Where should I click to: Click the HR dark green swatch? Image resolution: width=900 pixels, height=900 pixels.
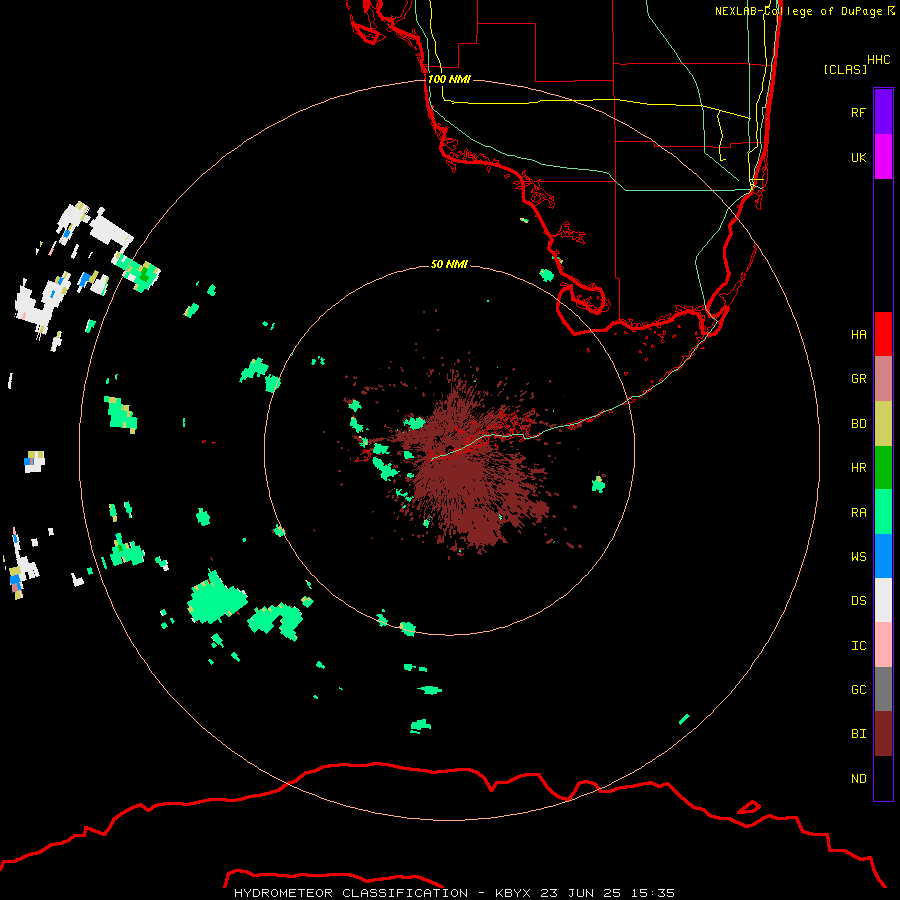(883, 468)
